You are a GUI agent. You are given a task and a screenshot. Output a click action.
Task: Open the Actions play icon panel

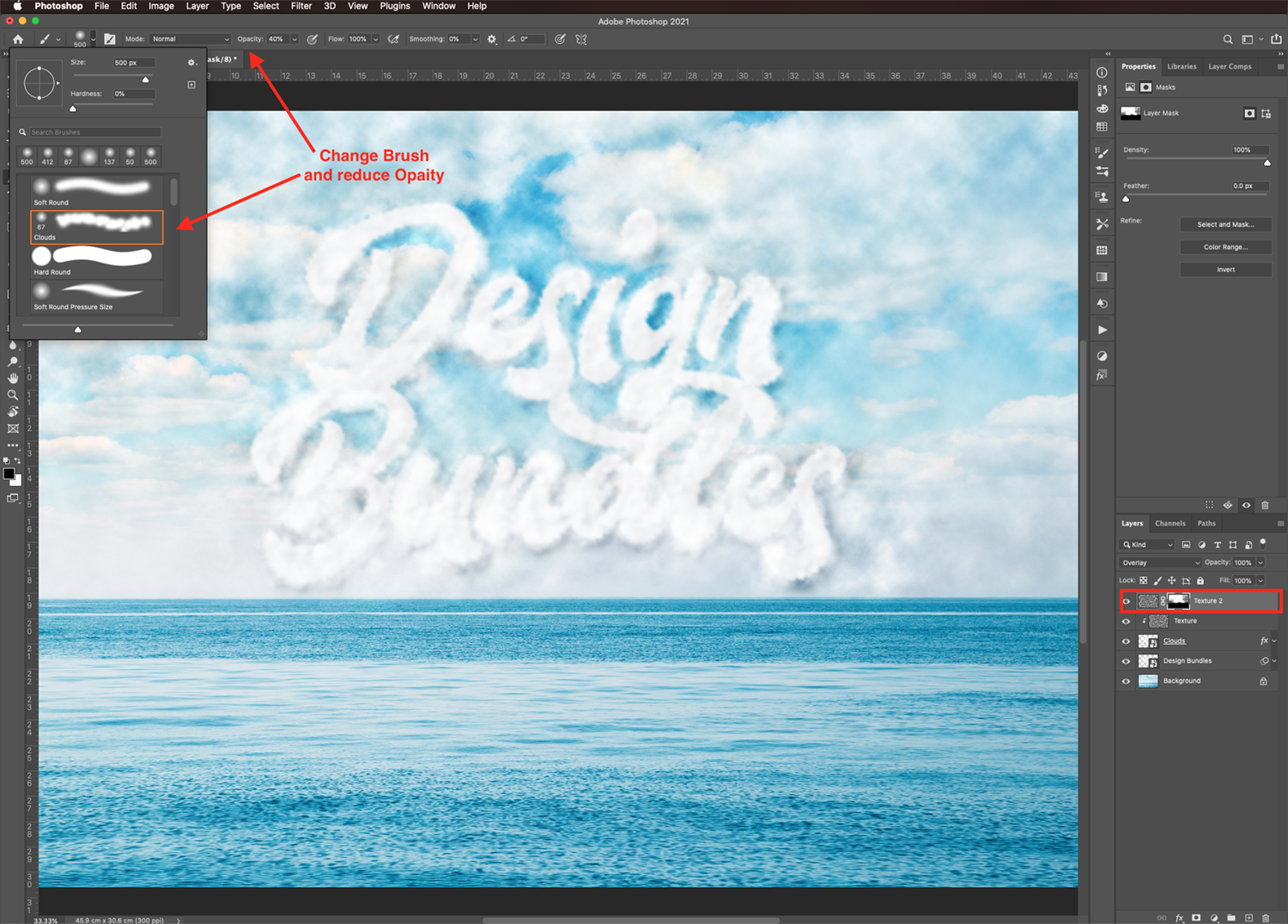(x=1102, y=330)
